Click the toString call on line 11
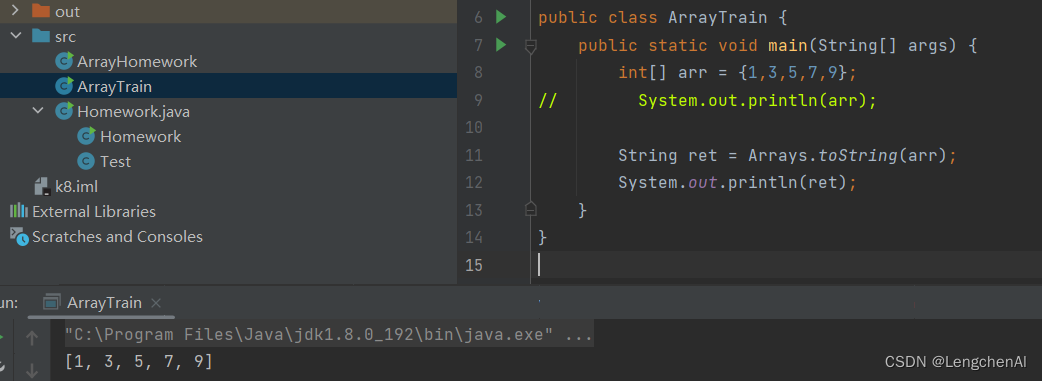The height and width of the screenshot is (381, 1042). pyautogui.click(x=859, y=156)
